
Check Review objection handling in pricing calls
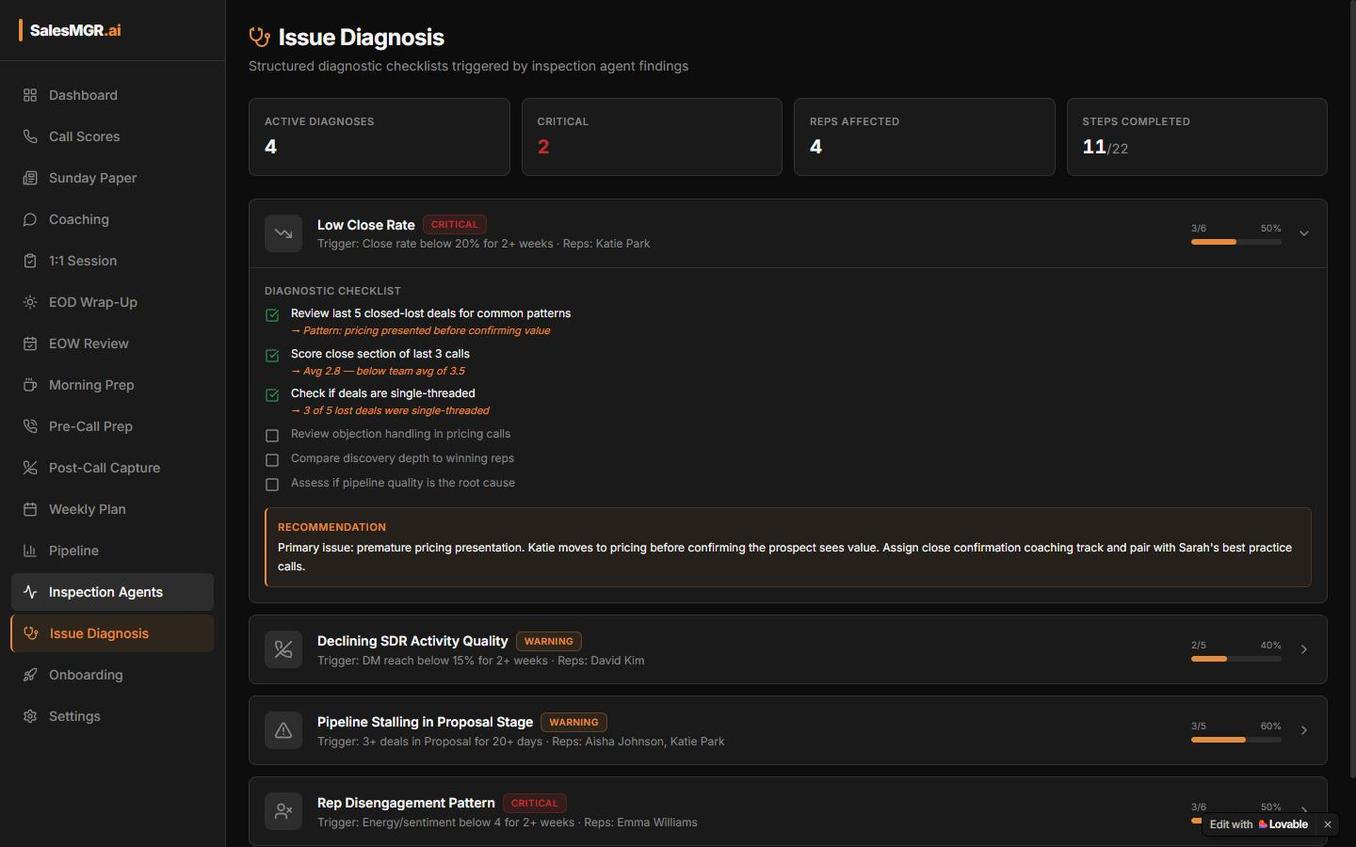272,435
